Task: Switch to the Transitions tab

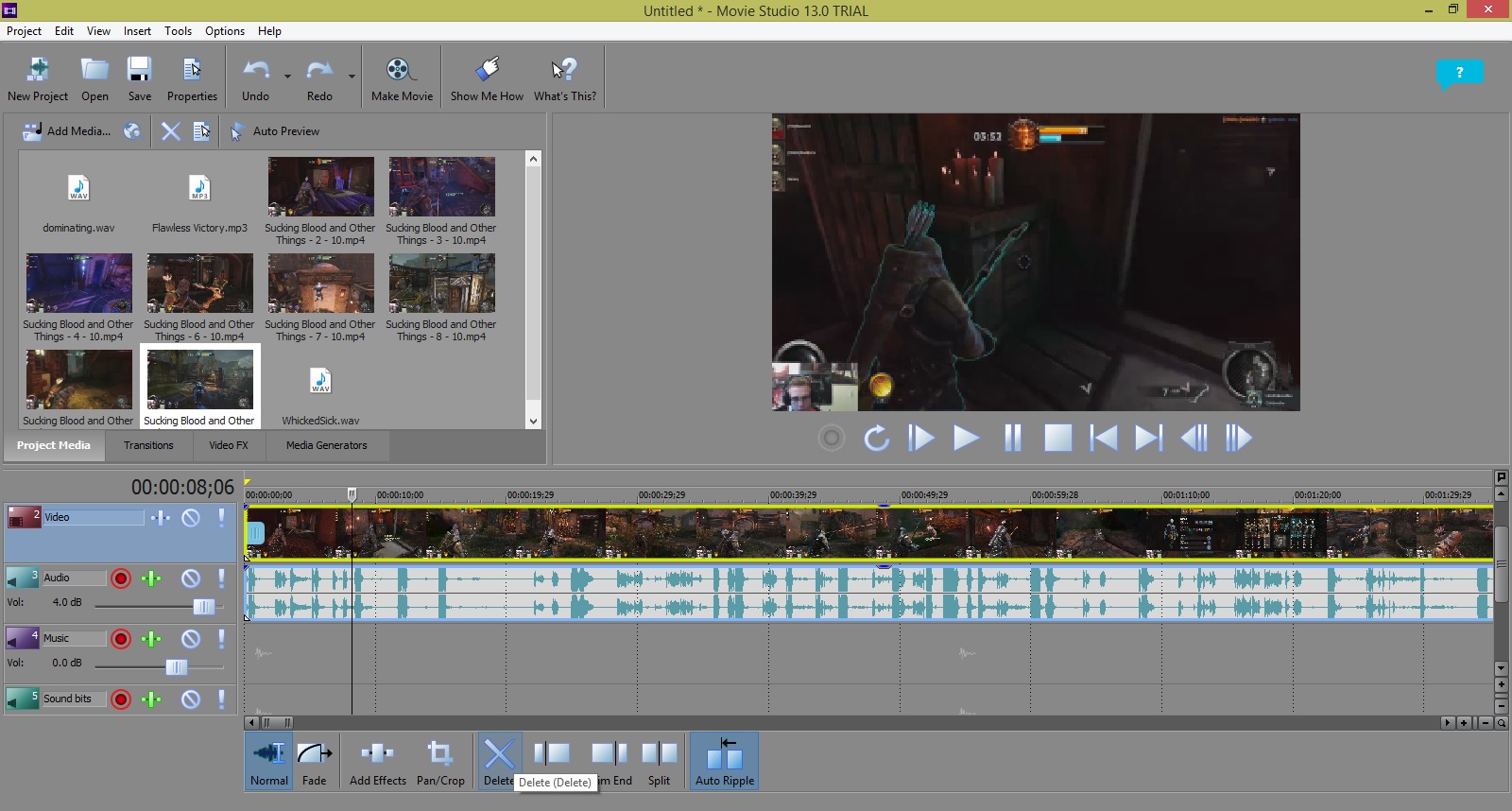Action: (148, 445)
